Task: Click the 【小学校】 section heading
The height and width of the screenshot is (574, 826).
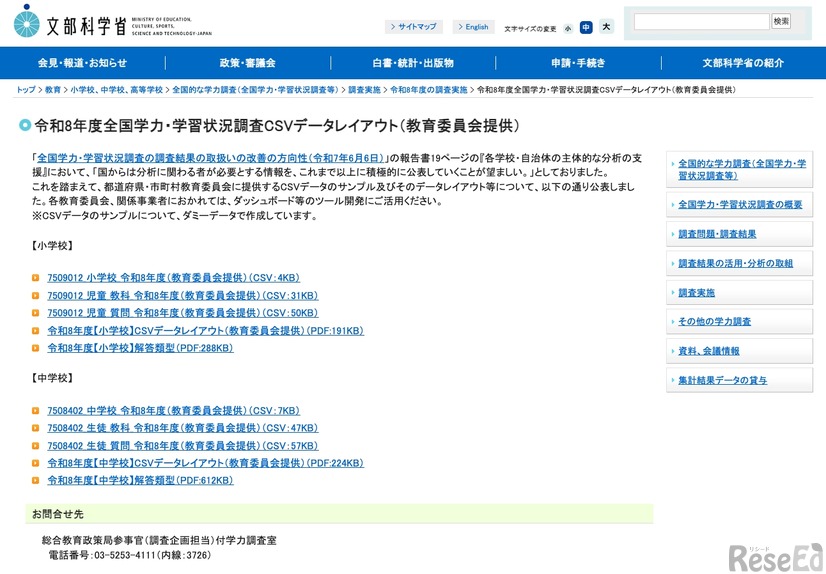Action: [x=52, y=246]
